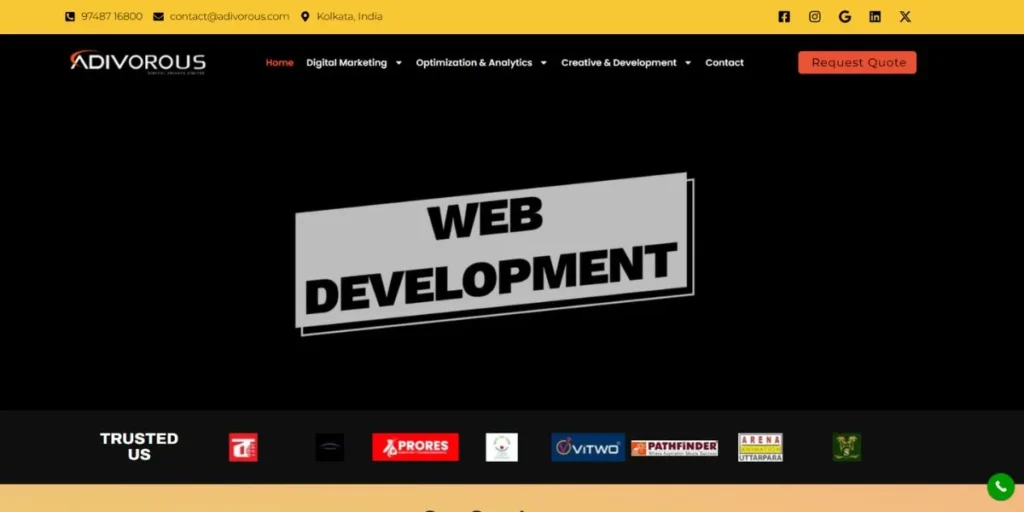Click the Arena Animation Uttarpara logo
Image resolution: width=1024 pixels, height=512 pixels.
760,447
